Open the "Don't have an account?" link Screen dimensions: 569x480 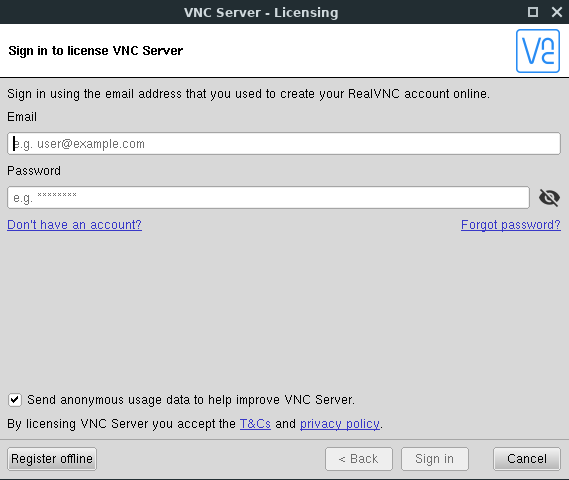pos(74,225)
